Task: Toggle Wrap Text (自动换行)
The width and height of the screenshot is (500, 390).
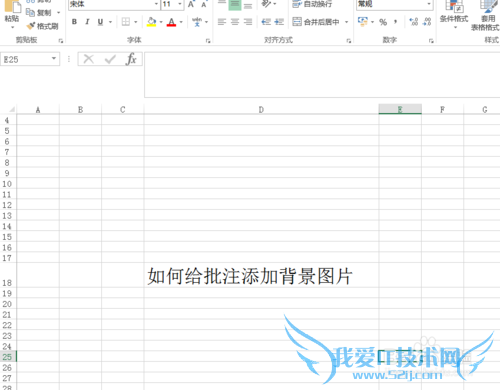Action: [x=312, y=4]
